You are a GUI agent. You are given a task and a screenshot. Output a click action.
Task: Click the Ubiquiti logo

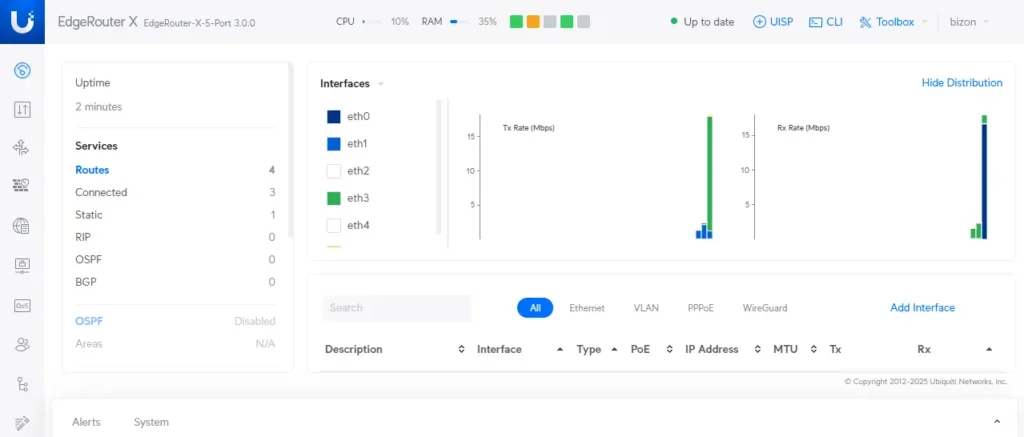click(22, 22)
